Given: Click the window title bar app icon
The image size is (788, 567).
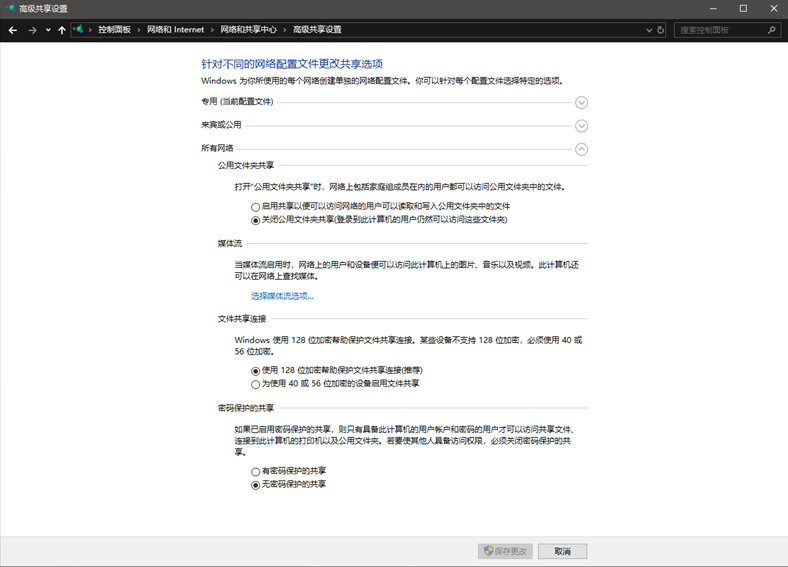Looking at the screenshot, I should tap(10, 8).
